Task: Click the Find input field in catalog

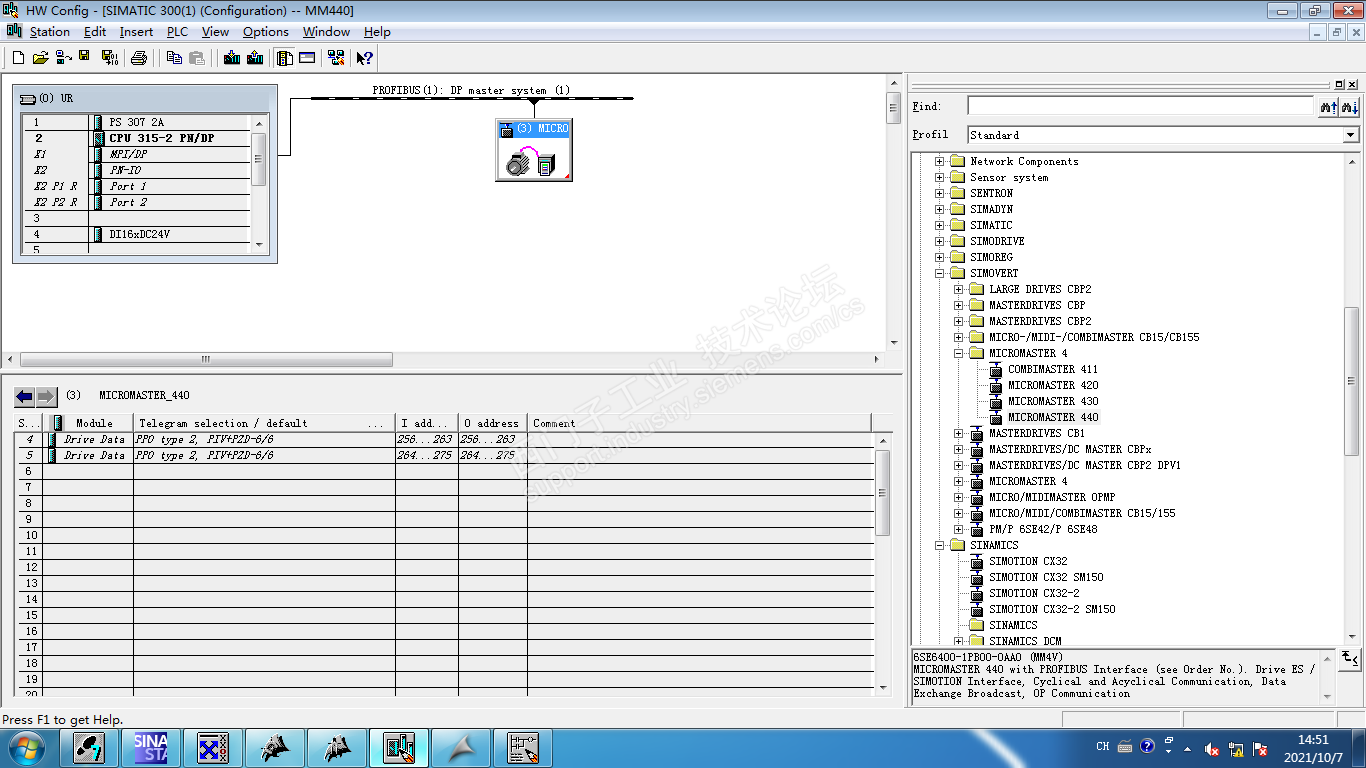Action: 1140,106
